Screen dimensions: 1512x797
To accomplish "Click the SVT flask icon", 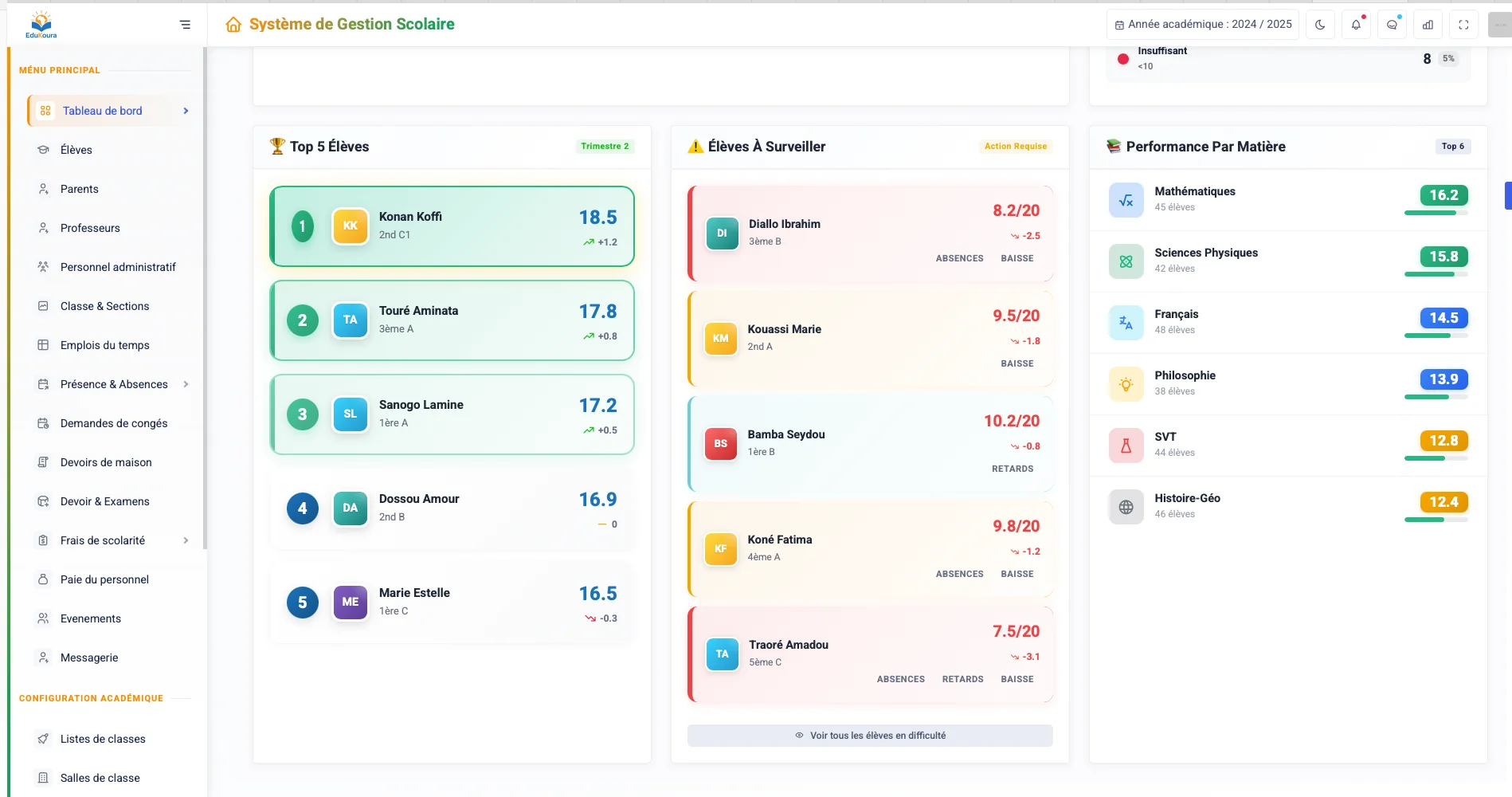I will (x=1126, y=446).
